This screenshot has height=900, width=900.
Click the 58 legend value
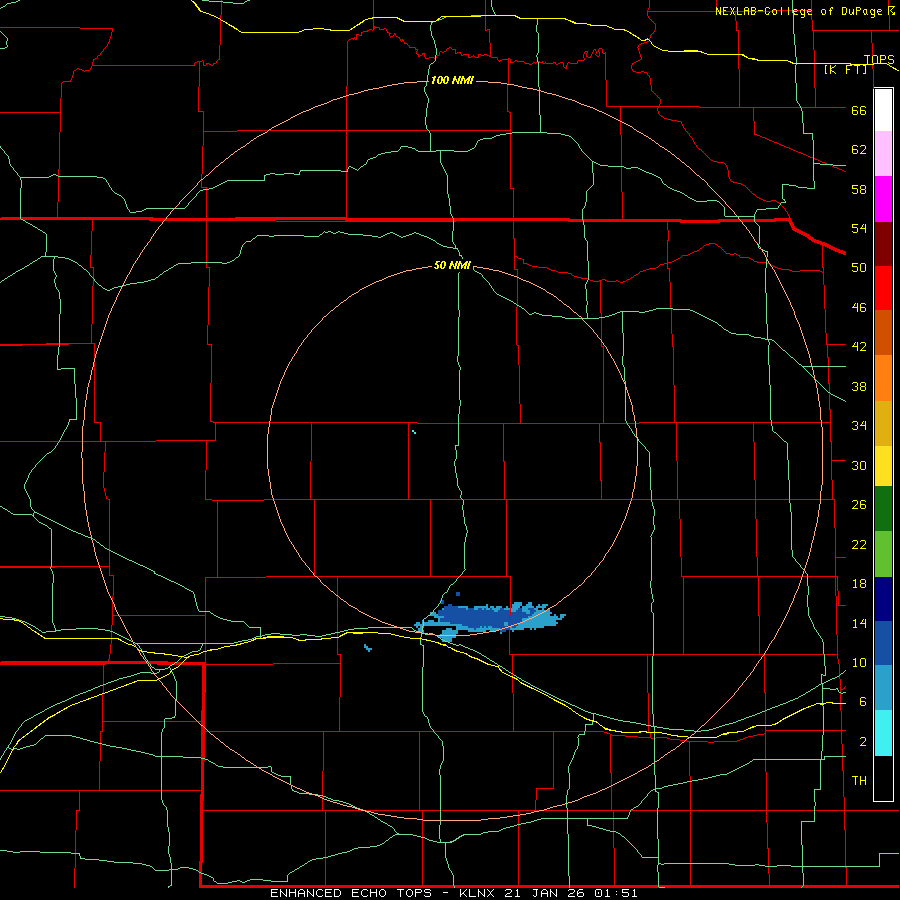pyautogui.click(x=859, y=189)
